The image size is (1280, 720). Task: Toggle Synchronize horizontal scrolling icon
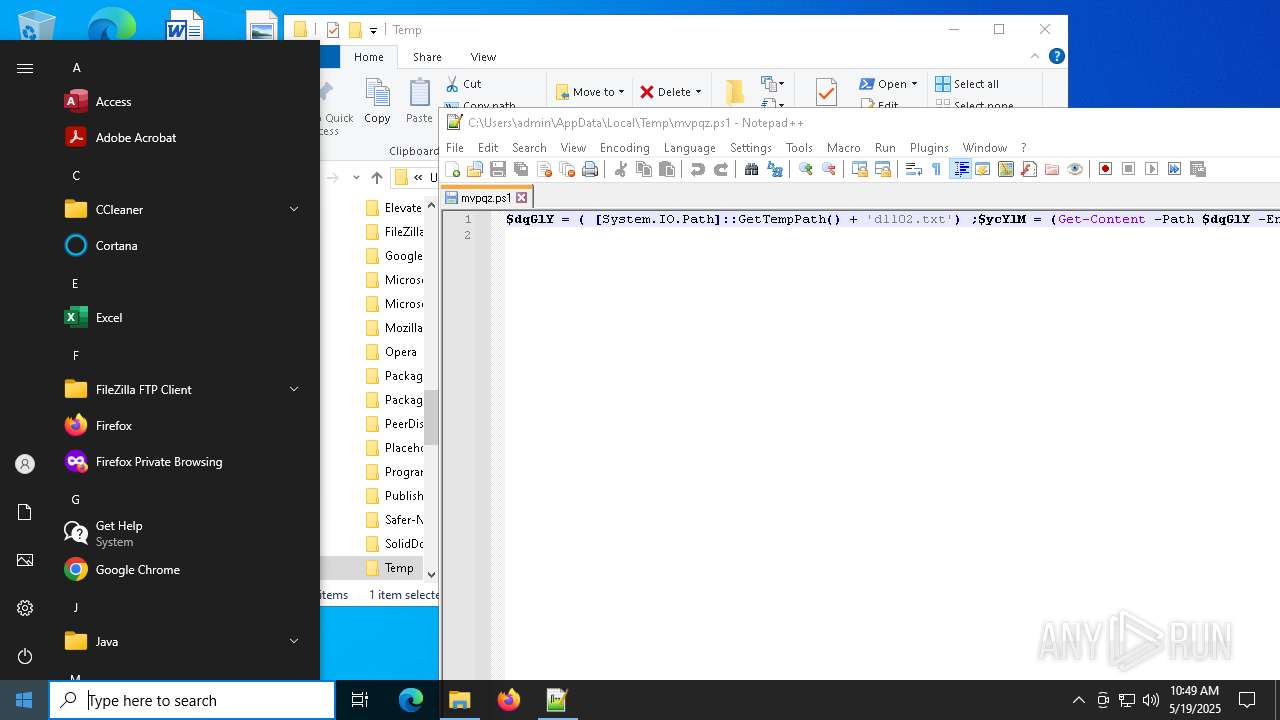[x=882, y=169]
